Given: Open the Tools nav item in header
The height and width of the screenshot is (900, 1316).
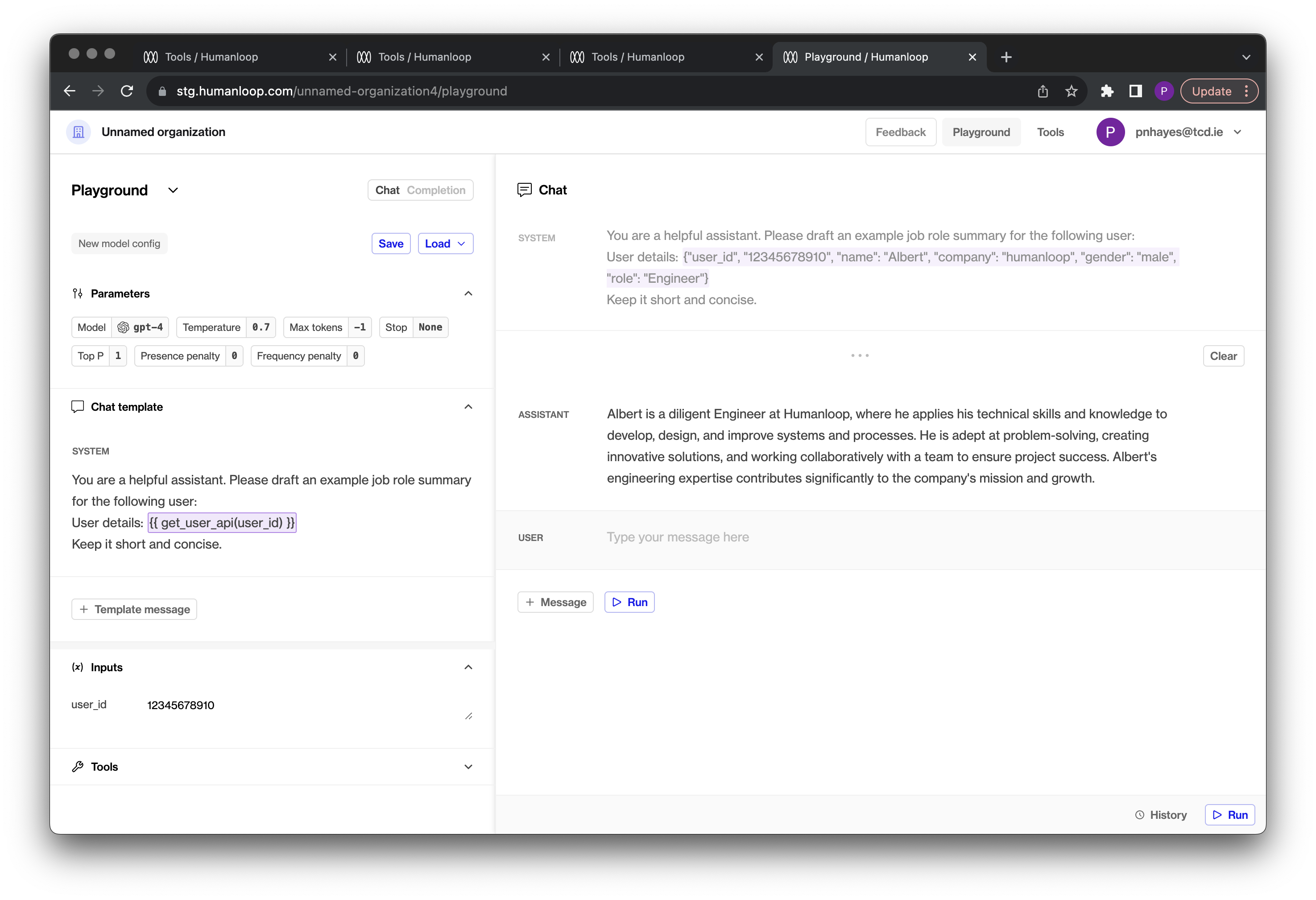Looking at the screenshot, I should [x=1050, y=132].
